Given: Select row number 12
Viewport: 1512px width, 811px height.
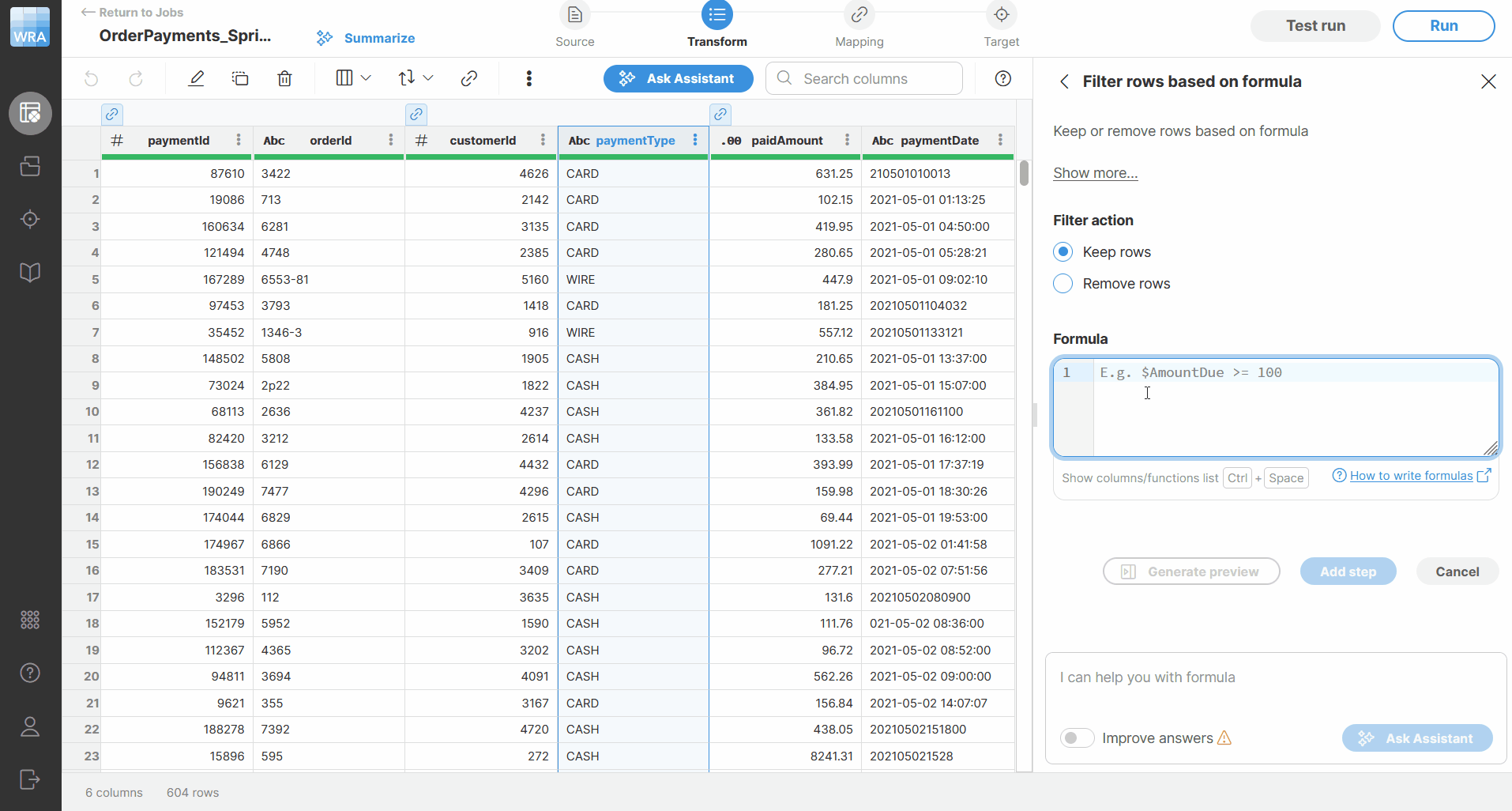Looking at the screenshot, I should pos(82,465).
